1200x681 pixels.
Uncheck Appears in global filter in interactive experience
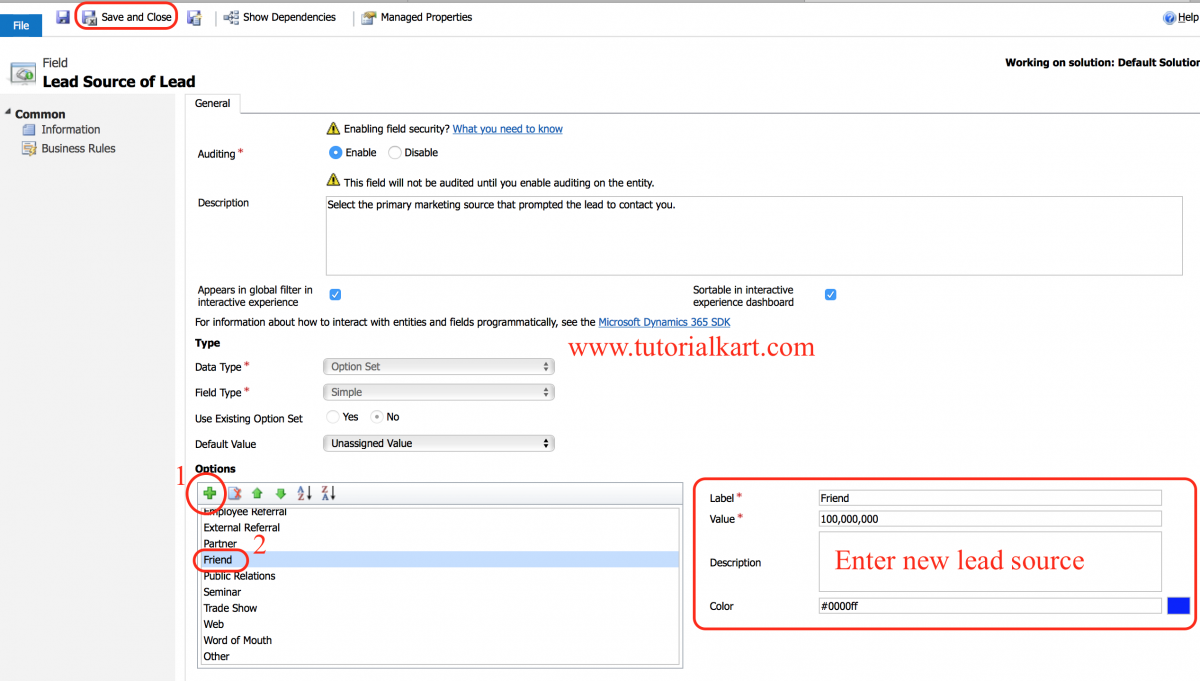coord(335,294)
